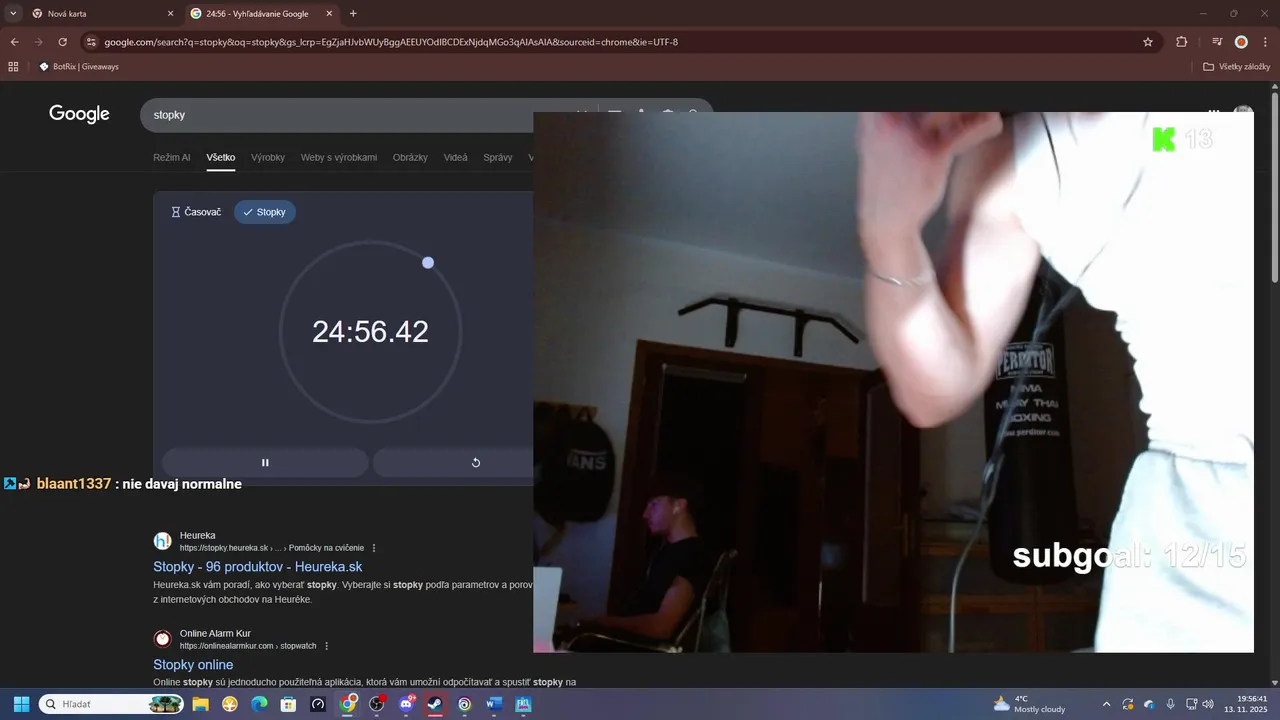The image size is (1280, 720).
Task: Open the clock showing 19:56:41
Action: (1246, 704)
